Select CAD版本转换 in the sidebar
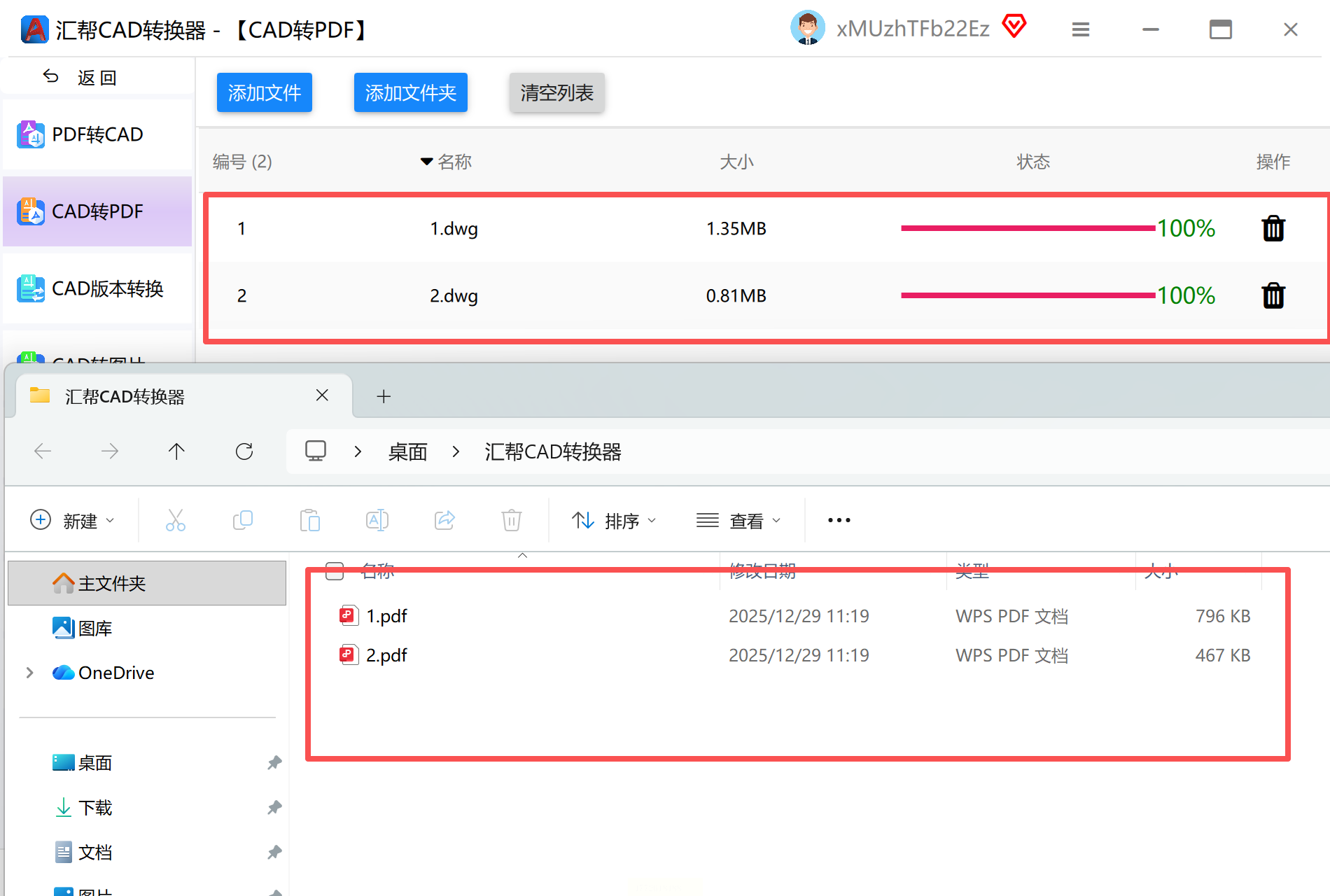This screenshot has height=896, width=1330. (x=97, y=288)
